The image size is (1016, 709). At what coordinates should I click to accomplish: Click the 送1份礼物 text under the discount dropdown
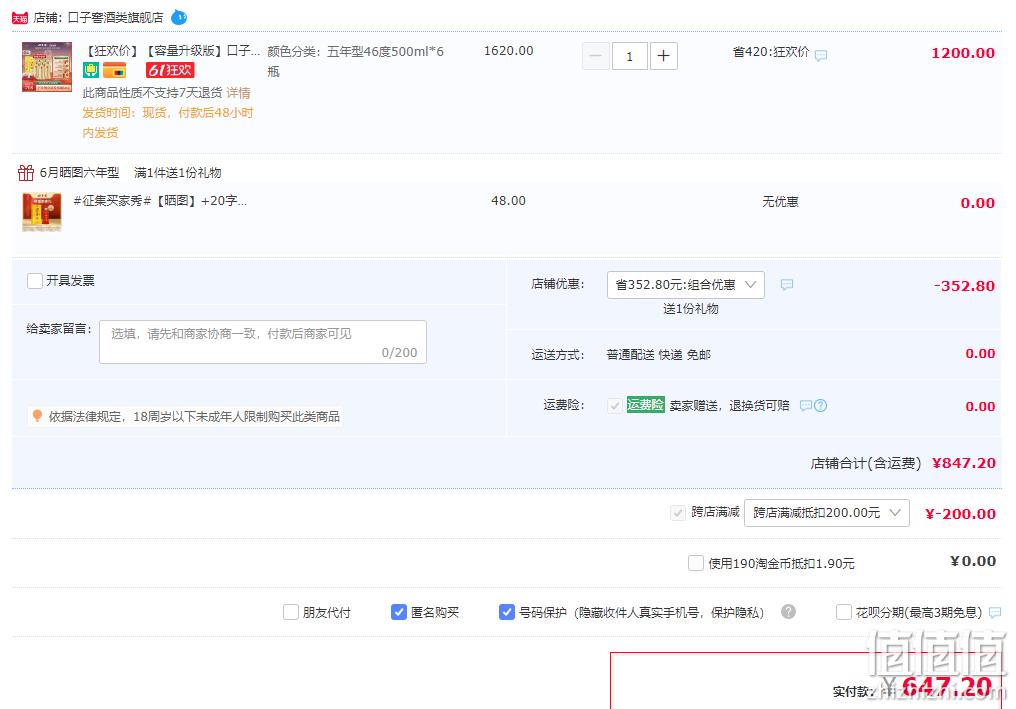tap(691, 308)
